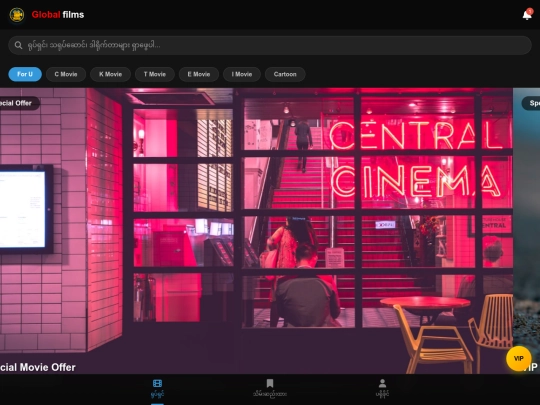Focus the movie search field
This screenshot has width=540, height=405.
270,45
